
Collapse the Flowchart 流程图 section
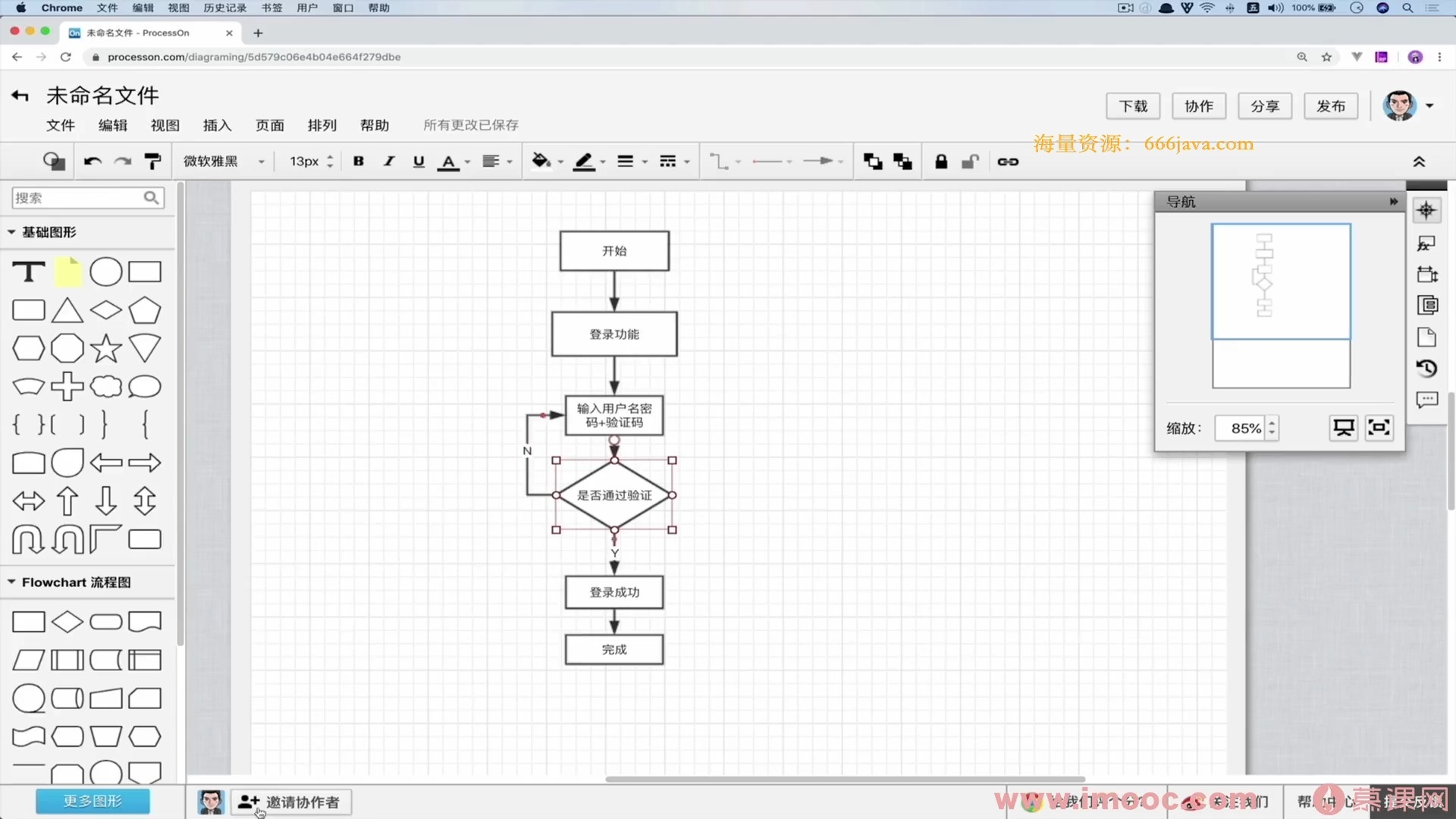tap(11, 582)
